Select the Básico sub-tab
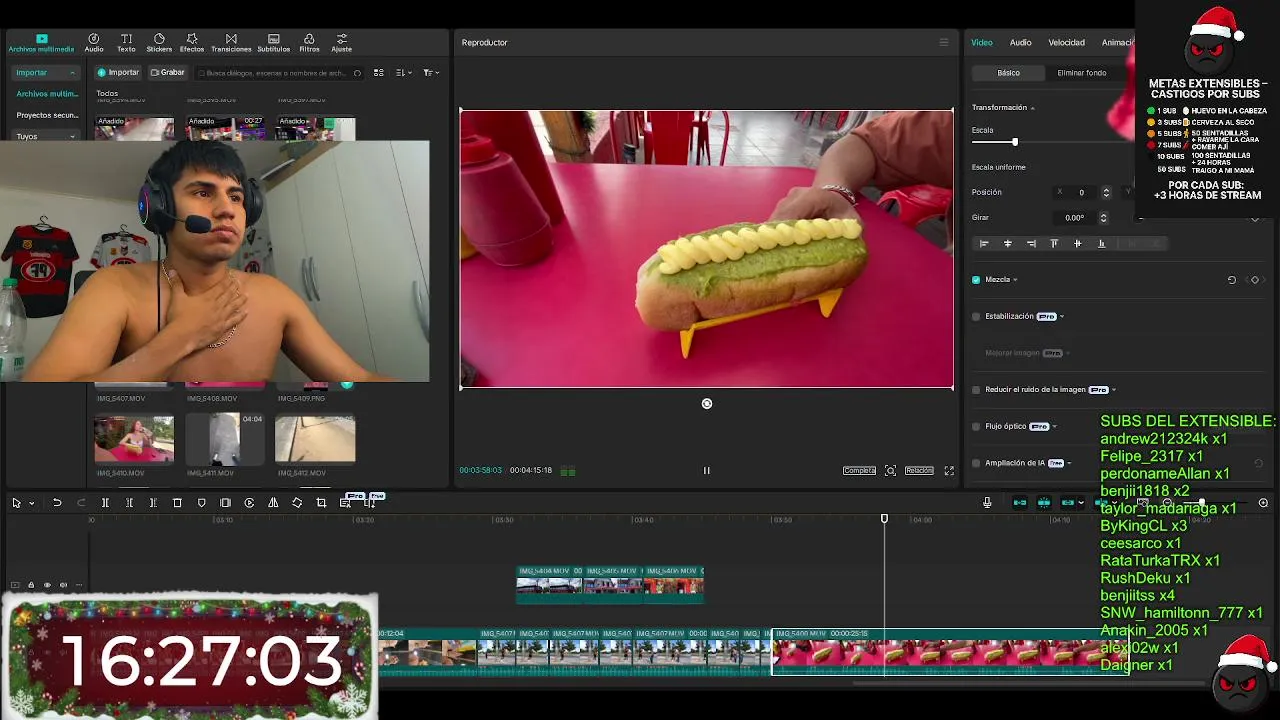This screenshot has width=1280, height=720. point(1008,73)
